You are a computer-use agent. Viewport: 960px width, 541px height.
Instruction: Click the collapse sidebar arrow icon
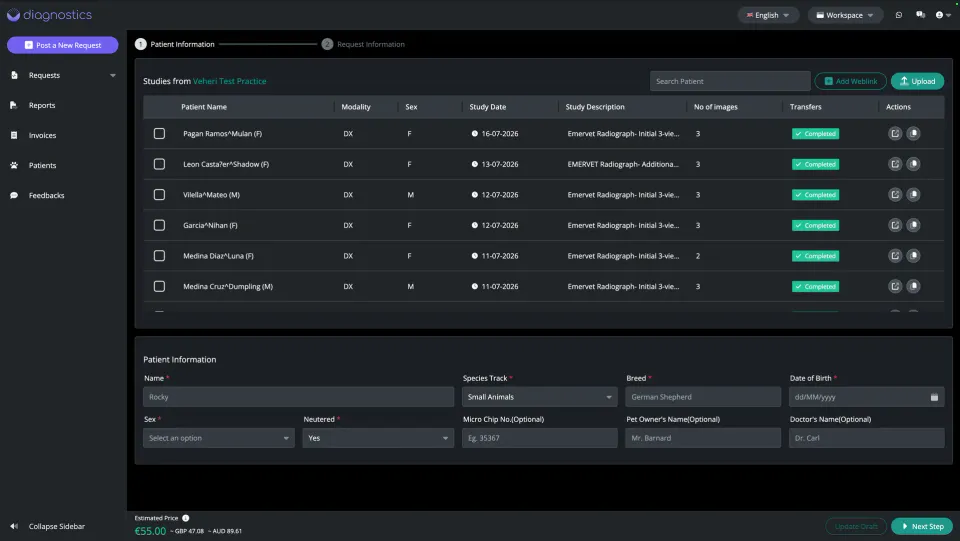point(14,526)
